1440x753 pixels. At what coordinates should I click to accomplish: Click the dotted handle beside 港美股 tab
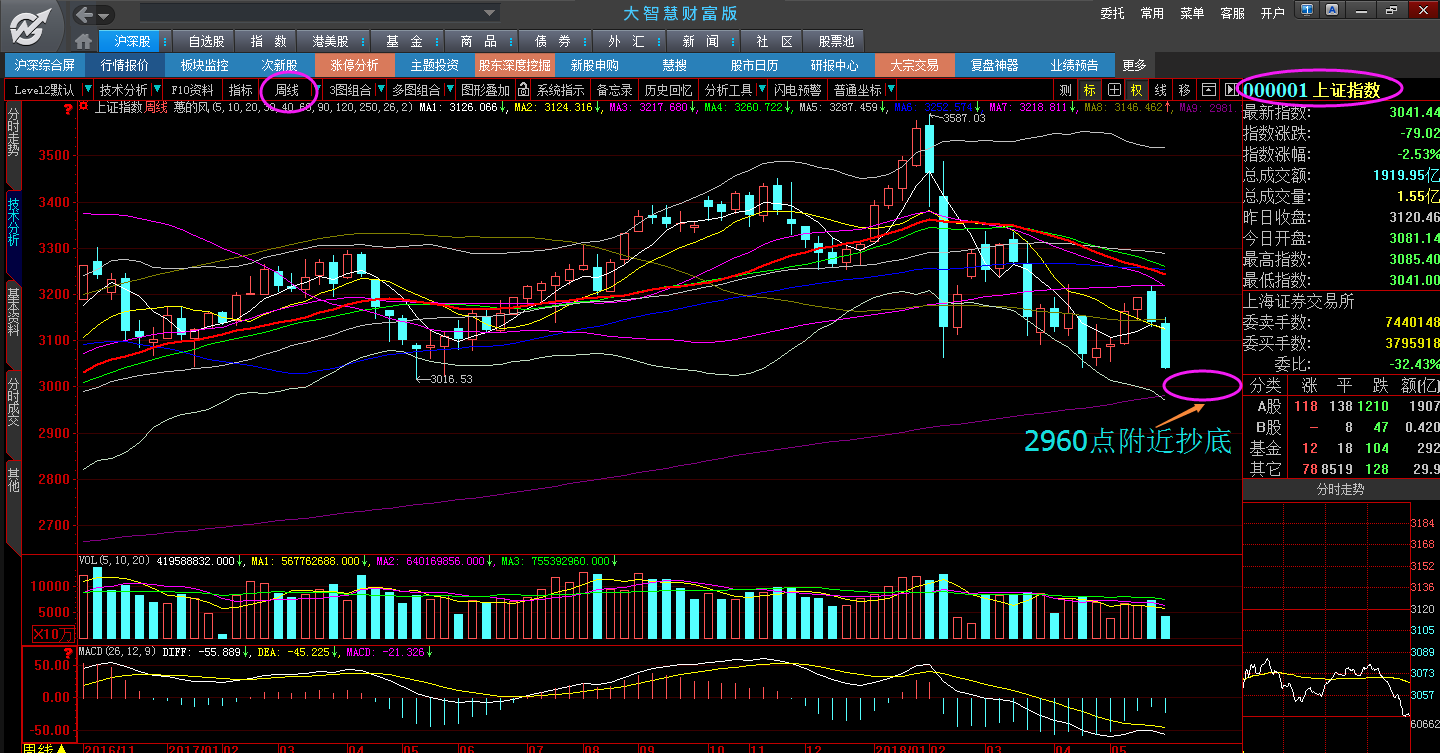pos(362,42)
